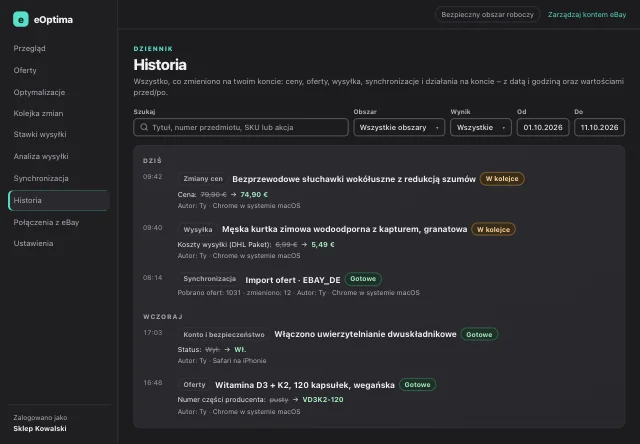Viewport: 640px width, 444px height.
Task: Open Synchronizacja in the sidebar
Action: pos(41,178)
